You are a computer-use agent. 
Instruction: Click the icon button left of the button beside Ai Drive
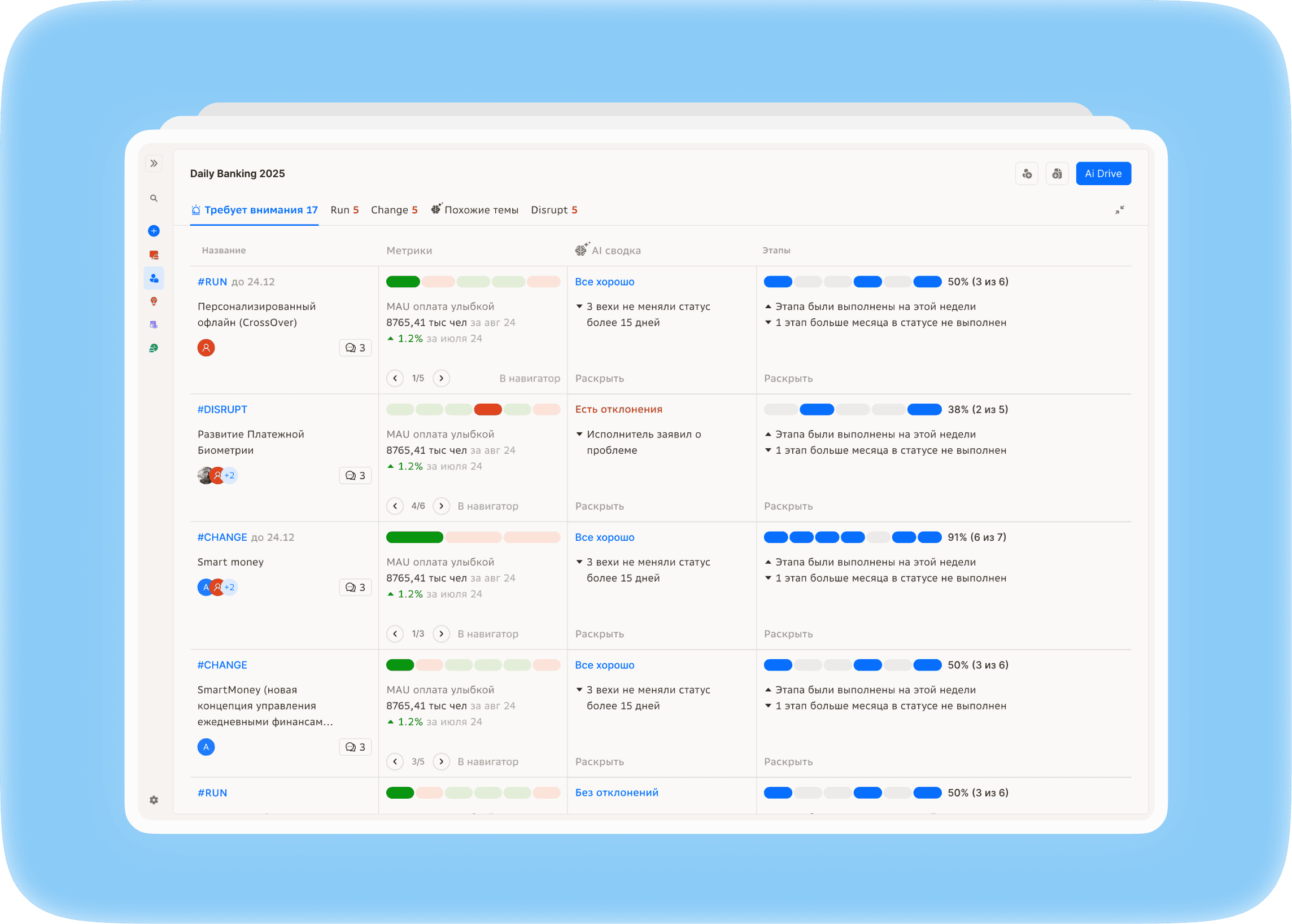[1027, 174]
